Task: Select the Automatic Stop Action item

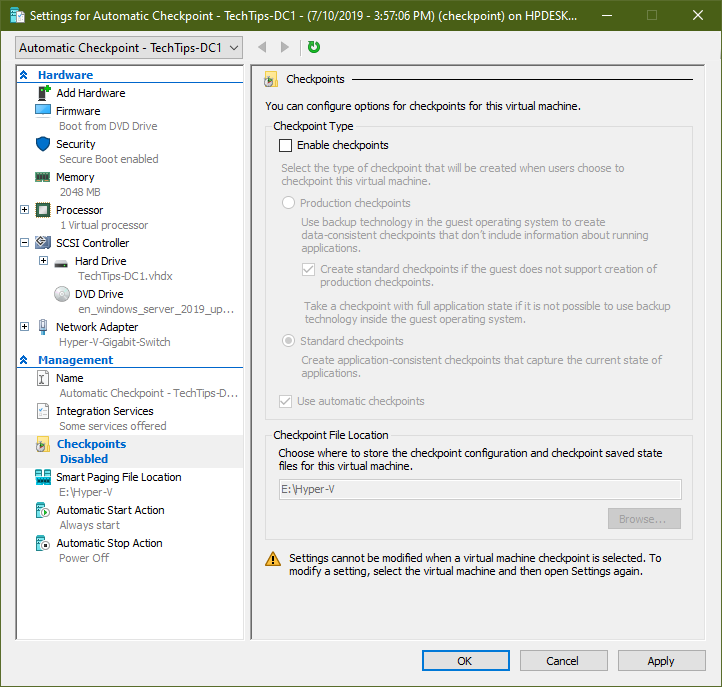Action: 109,543
